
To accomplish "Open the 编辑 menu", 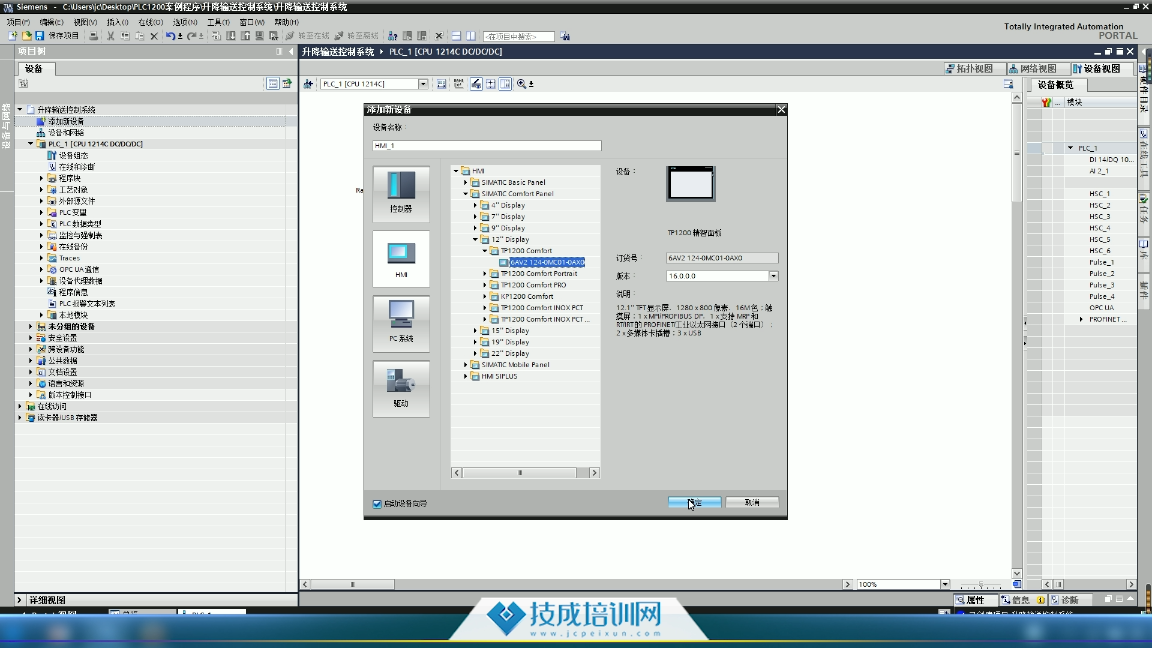I will pyautogui.click(x=51, y=22).
